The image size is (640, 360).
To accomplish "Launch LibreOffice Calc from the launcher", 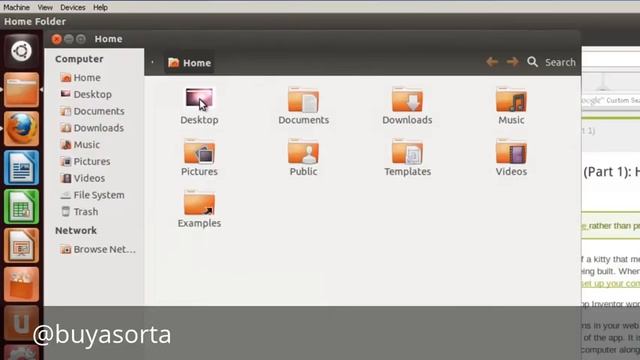I will [21, 207].
